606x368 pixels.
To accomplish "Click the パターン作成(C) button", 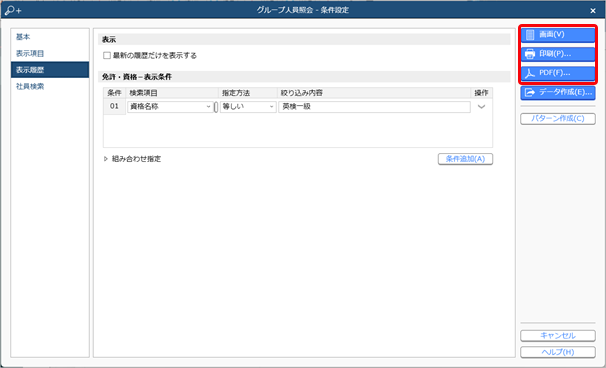I will [558, 119].
